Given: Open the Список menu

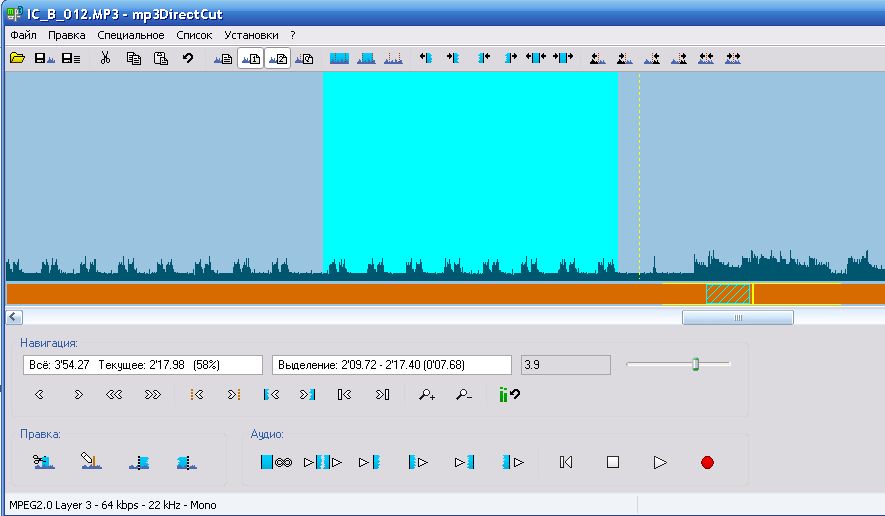Looking at the screenshot, I should point(194,35).
